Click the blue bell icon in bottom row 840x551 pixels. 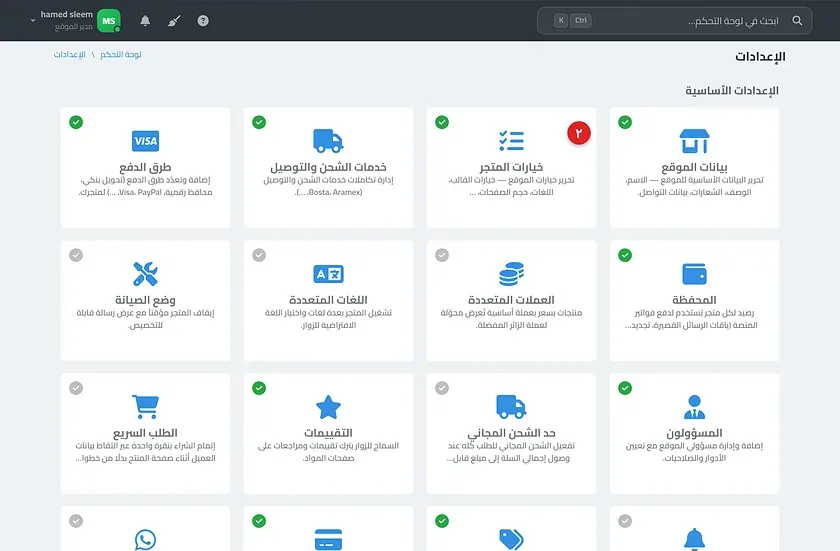[x=694, y=539]
